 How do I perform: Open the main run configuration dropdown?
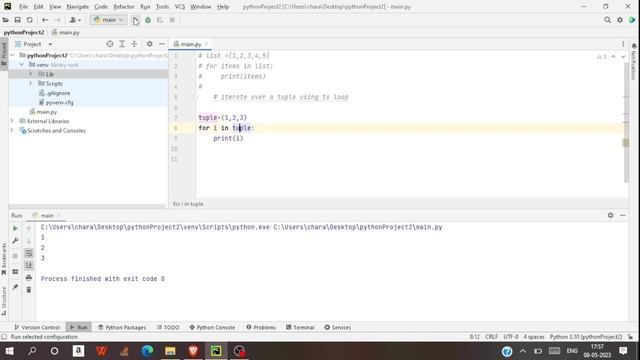[x=108, y=20]
